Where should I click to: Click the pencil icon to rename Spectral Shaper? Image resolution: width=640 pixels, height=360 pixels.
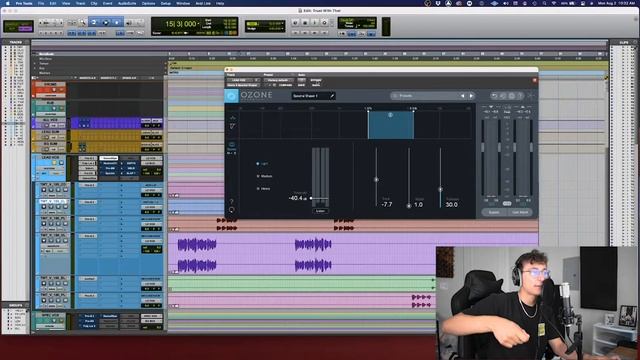[x=332, y=96]
